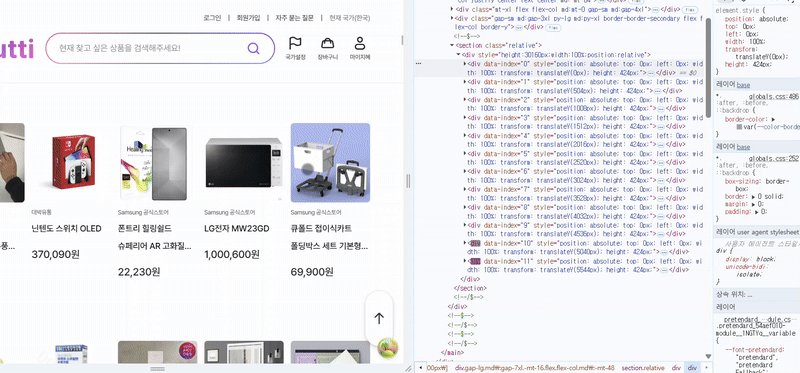
Task: Open the 폰트리 힐링쉴드 product image
Action: (x=158, y=163)
